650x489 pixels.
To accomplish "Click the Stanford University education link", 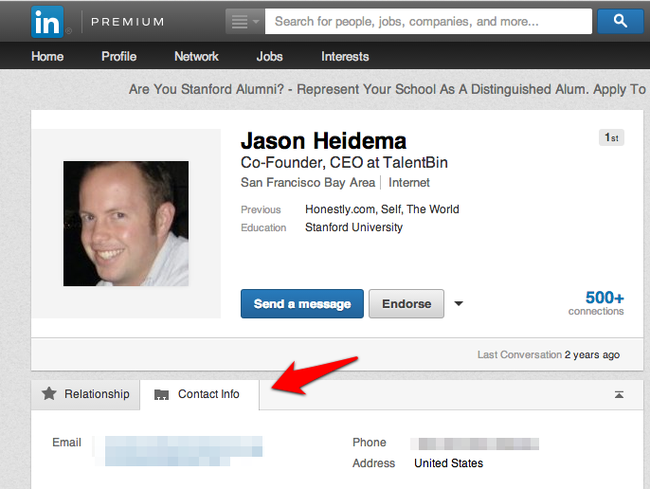I will 354,228.
